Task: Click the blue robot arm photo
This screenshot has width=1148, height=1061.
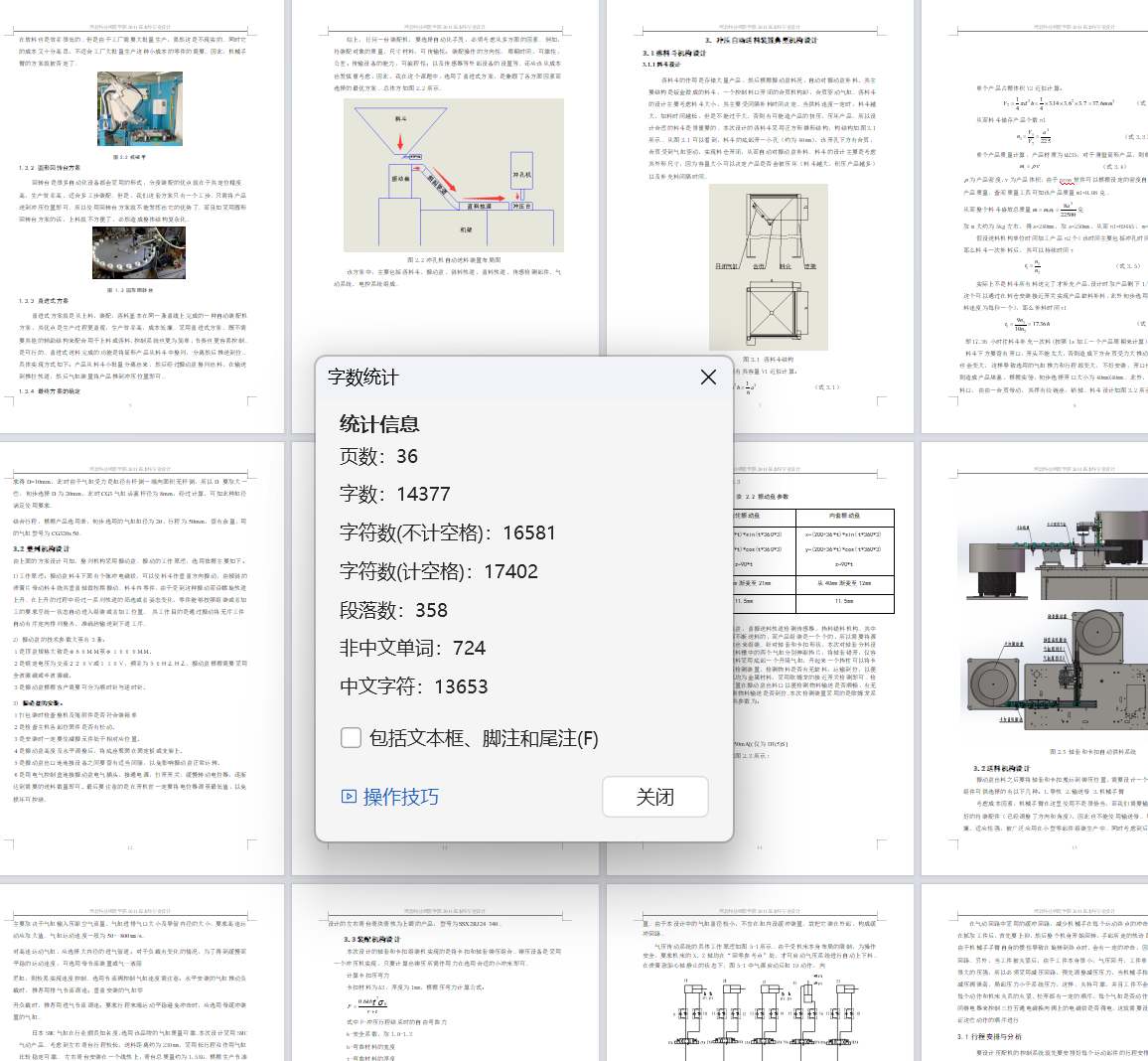Action: 140,108
